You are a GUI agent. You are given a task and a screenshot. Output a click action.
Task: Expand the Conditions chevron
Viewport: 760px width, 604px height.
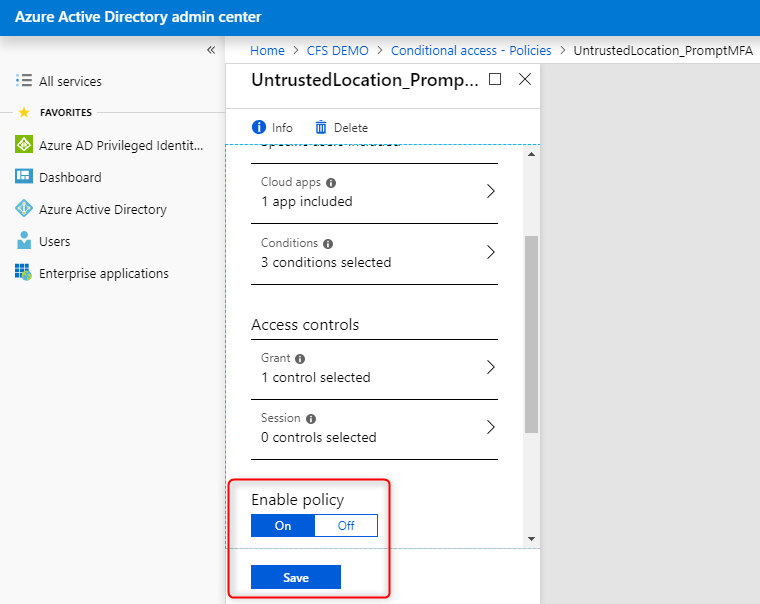pyautogui.click(x=491, y=252)
